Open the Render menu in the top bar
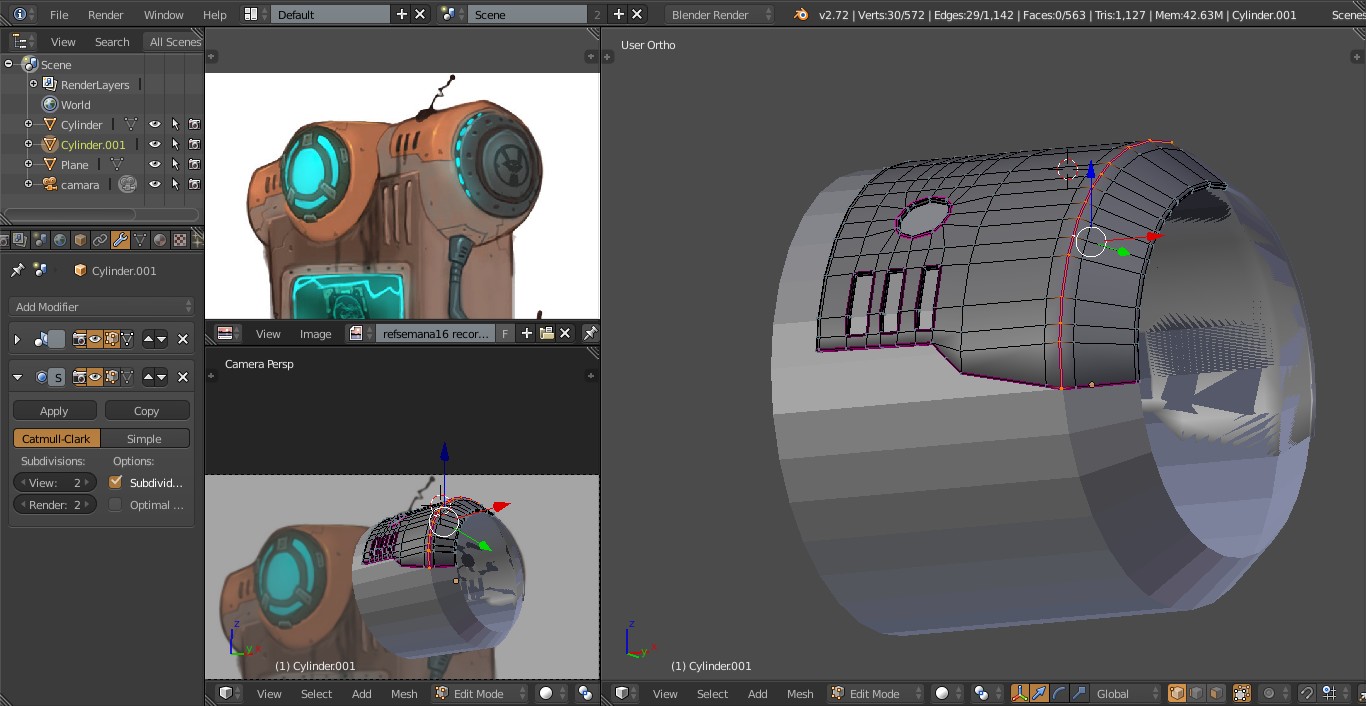 click(x=106, y=14)
